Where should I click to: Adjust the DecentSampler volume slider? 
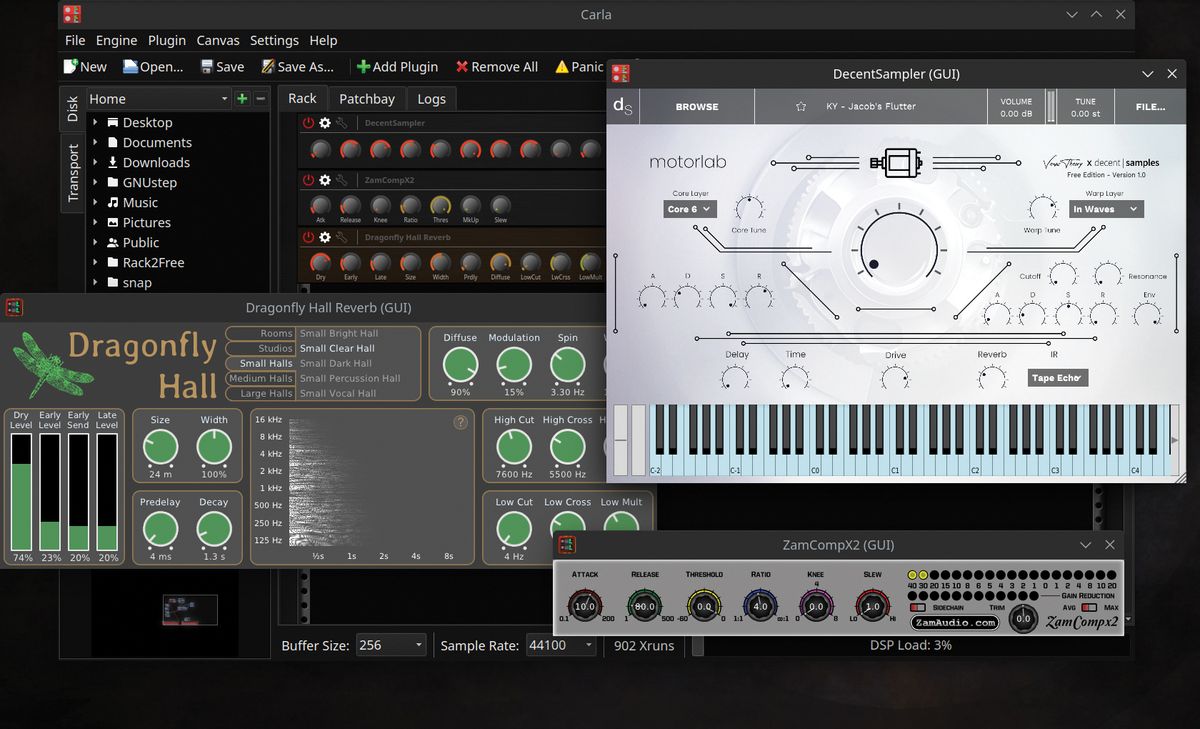(1051, 106)
